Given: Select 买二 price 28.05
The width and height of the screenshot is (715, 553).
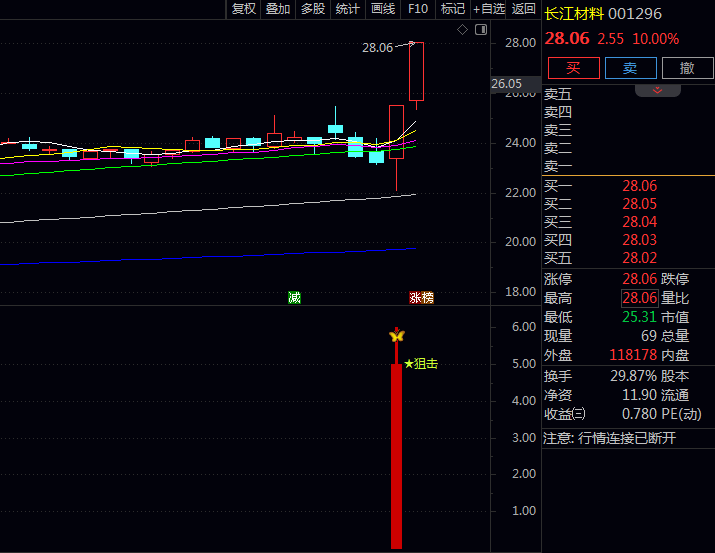Looking at the screenshot, I should click(640, 204).
